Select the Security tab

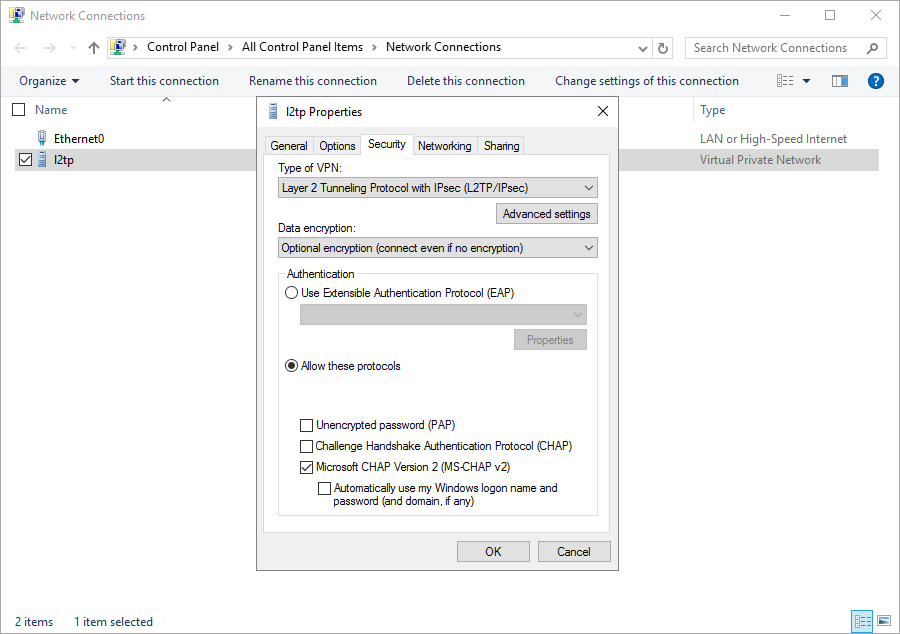pyautogui.click(x=386, y=144)
